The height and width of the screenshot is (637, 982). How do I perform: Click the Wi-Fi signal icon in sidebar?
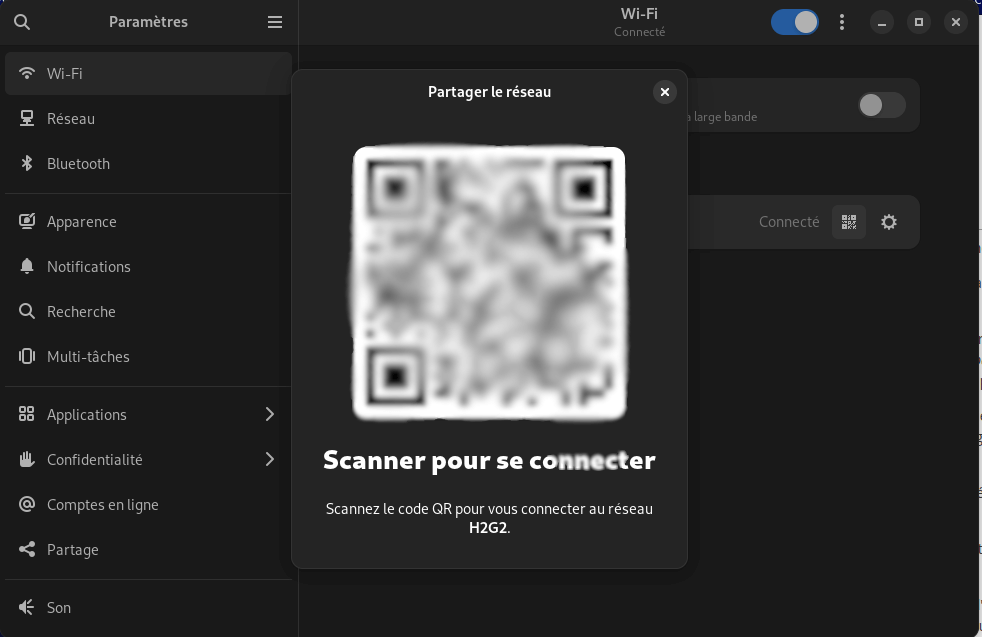pyautogui.click(x=26, y=73)
